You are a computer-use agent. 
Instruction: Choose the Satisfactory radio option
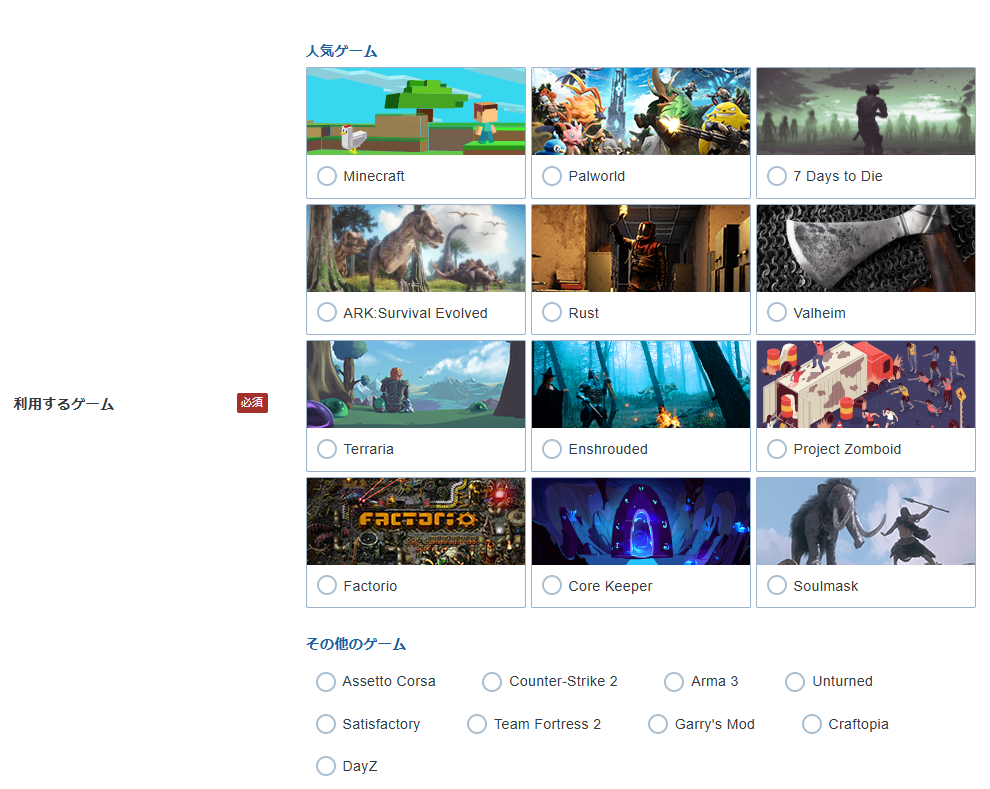pyautogui.click(x=326, y=724)
